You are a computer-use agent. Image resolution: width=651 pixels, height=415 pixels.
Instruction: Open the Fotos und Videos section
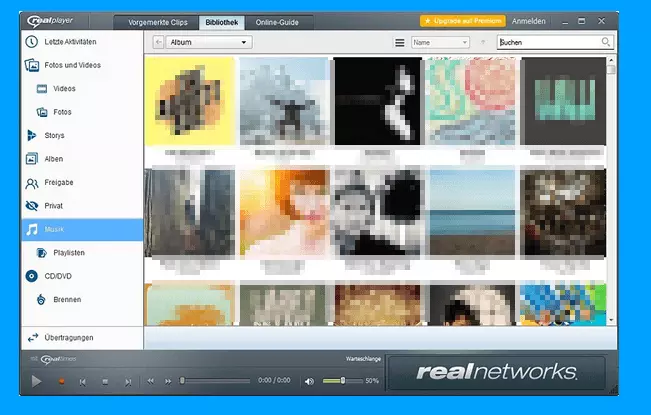point(82,65)
